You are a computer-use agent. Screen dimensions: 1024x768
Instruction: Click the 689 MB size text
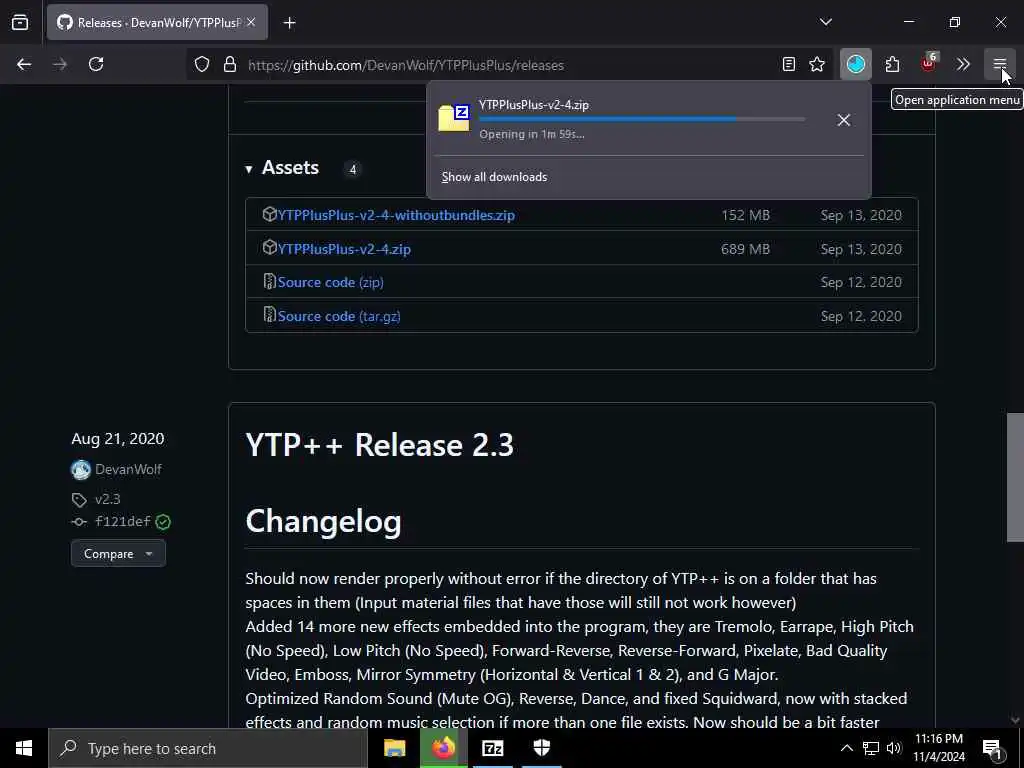[745, 249]
